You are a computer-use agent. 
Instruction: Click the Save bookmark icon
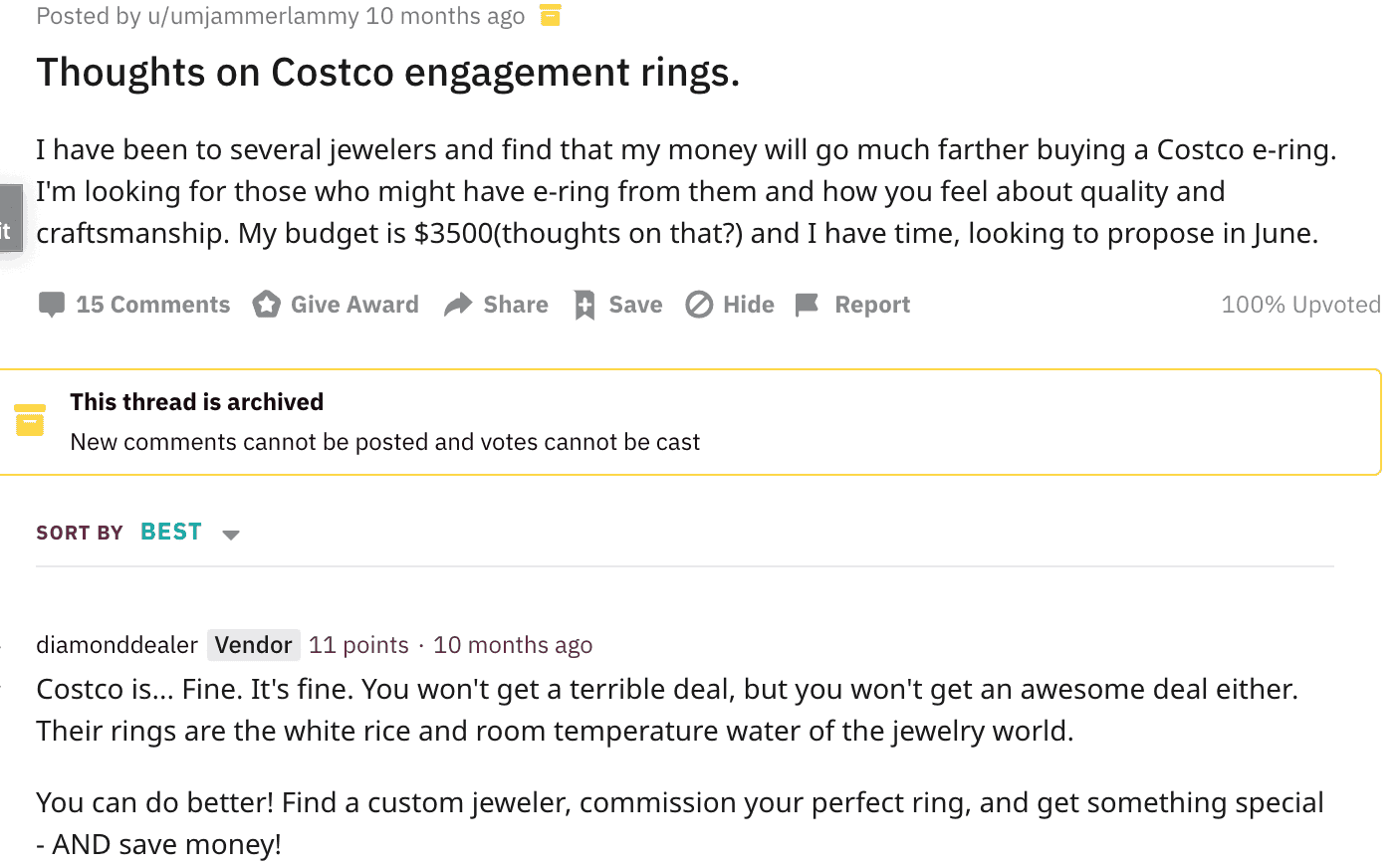point(584,304)
